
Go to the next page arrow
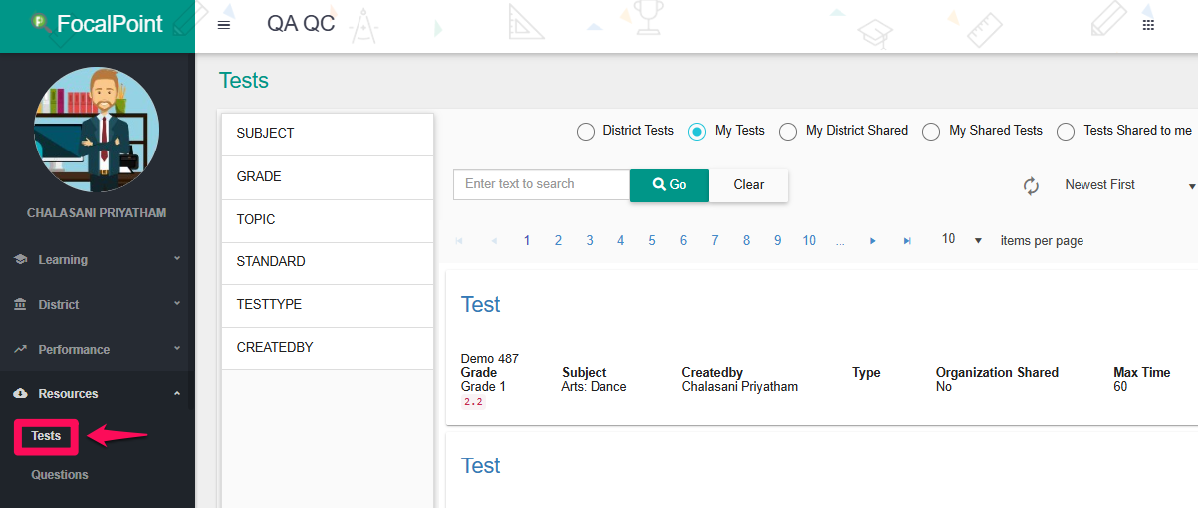click(x=873, y=241)
